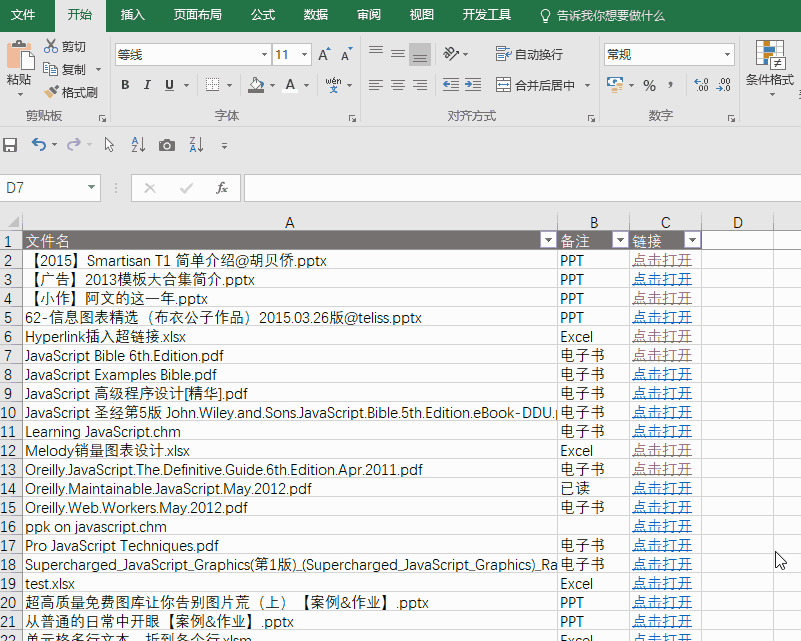This screenshot has width=801, height=641.
Task: Apply comma thousands separator style
Action: click(x=670, y=85)
